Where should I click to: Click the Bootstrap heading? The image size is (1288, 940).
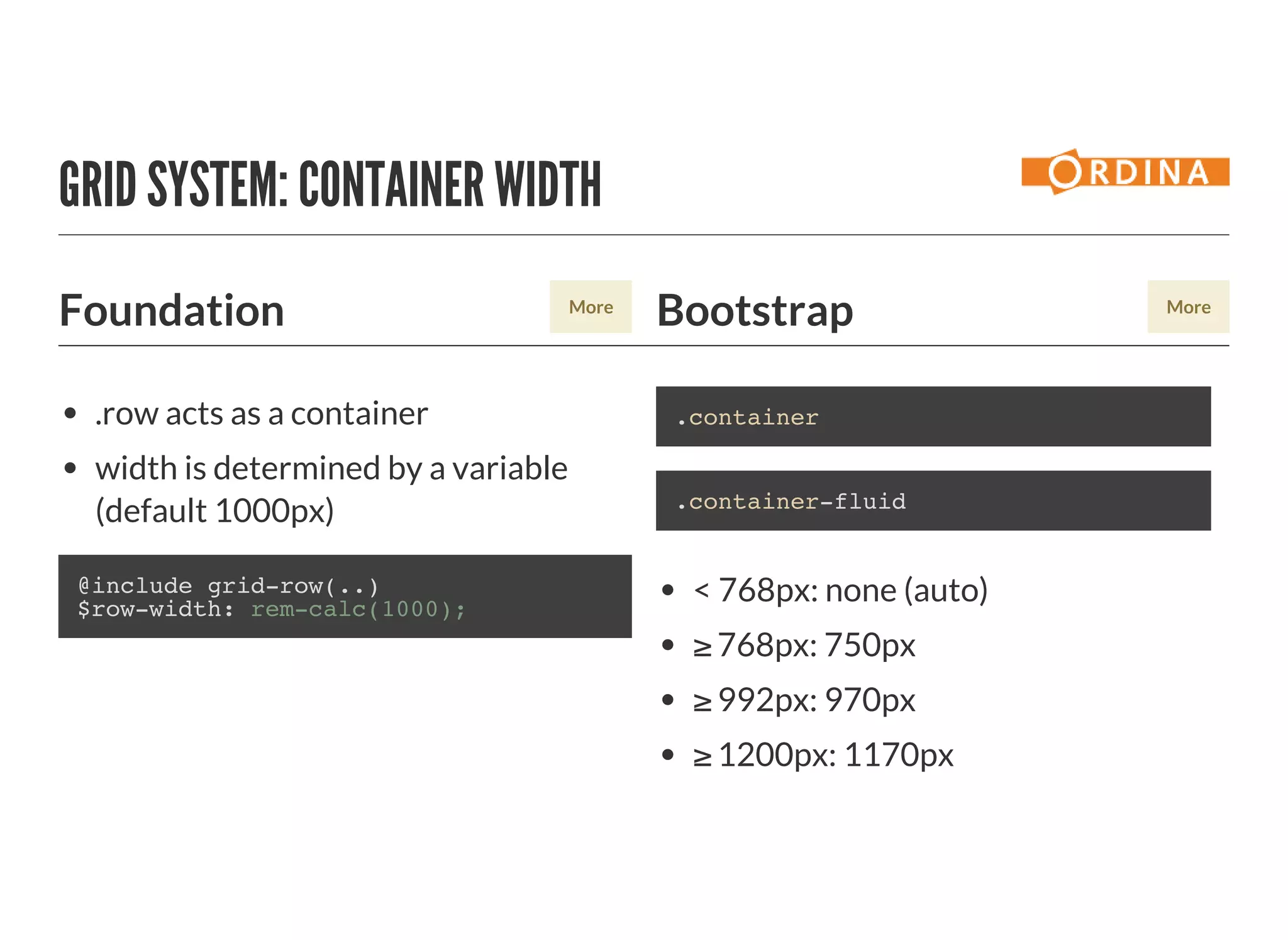tap(755, 311)
